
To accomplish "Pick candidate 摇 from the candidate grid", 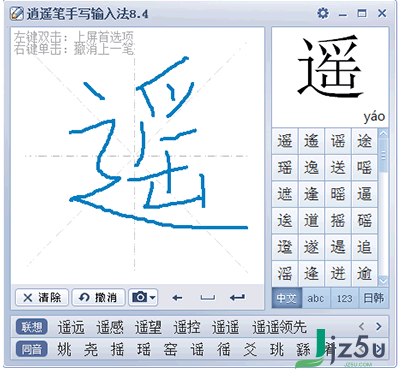I will [x=338, y=221].
